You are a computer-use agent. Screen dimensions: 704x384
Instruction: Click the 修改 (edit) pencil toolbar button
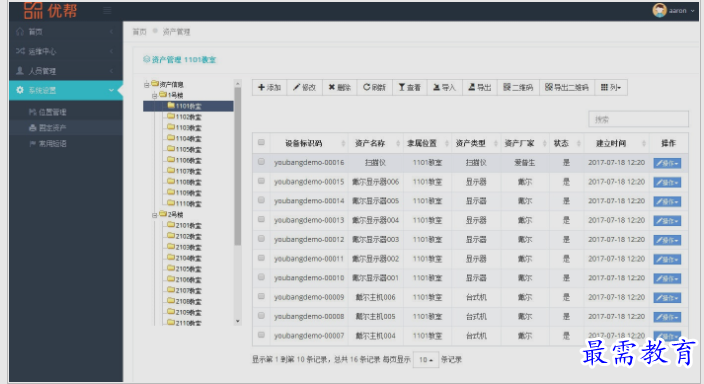(304, 88)
